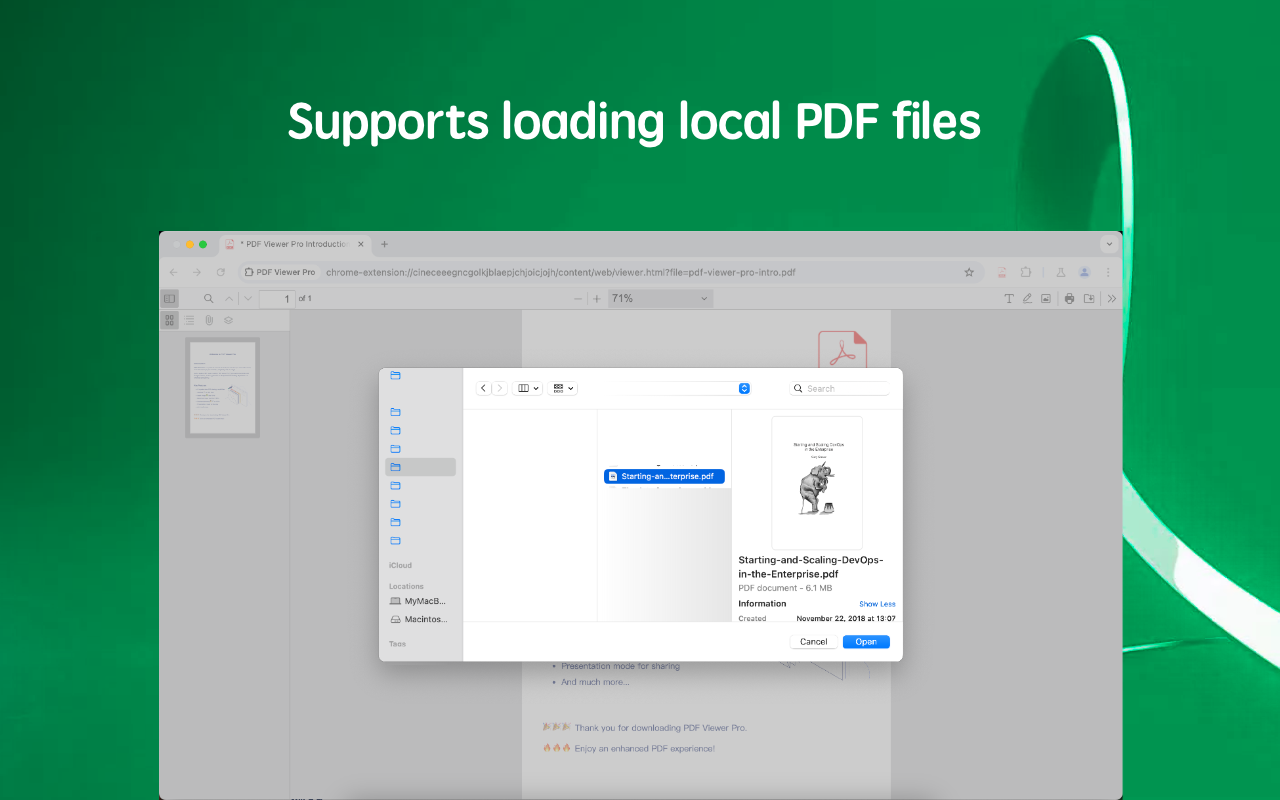This screenshot has height=800, width=1280.
Task: Click the Cancel button in file dialog
Action: coord(814,642)
